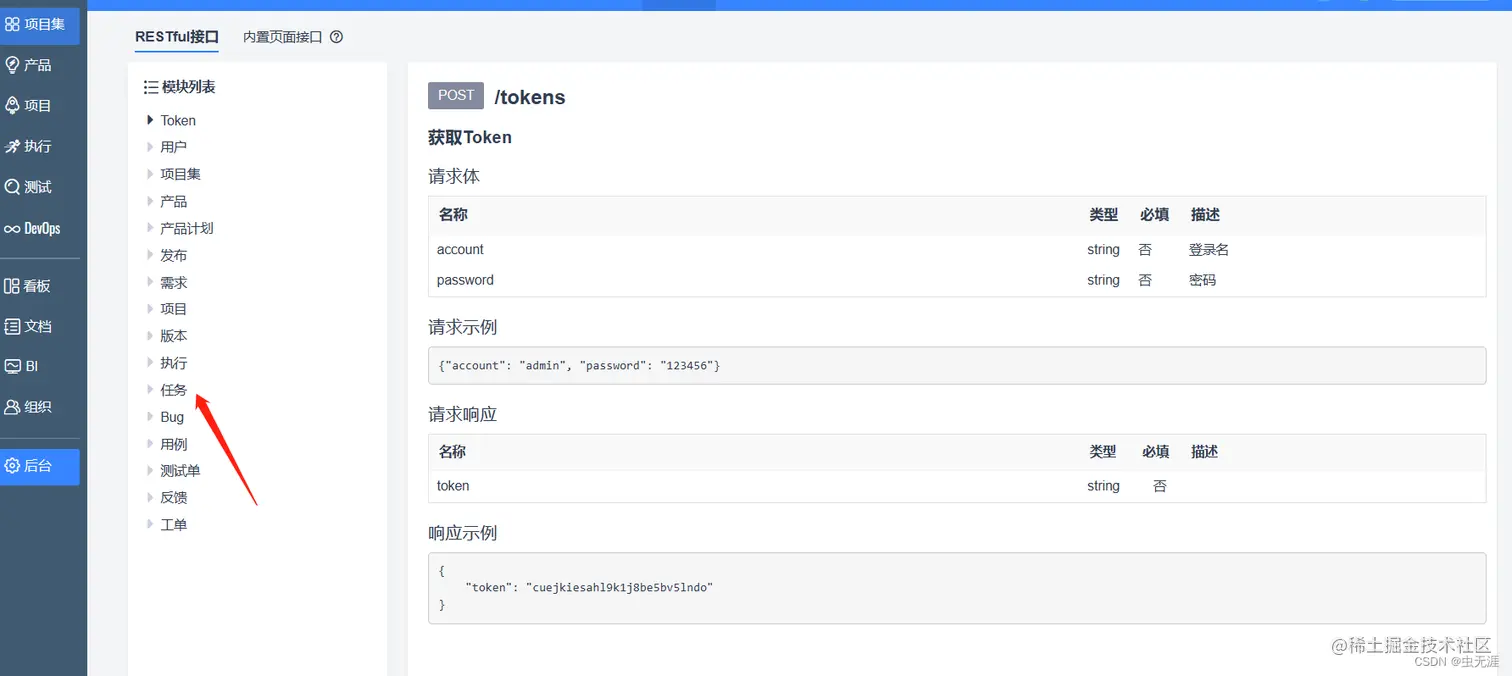Select the 用户 module label
This screenshot has width=1512, height=676.
coord(174,147)
